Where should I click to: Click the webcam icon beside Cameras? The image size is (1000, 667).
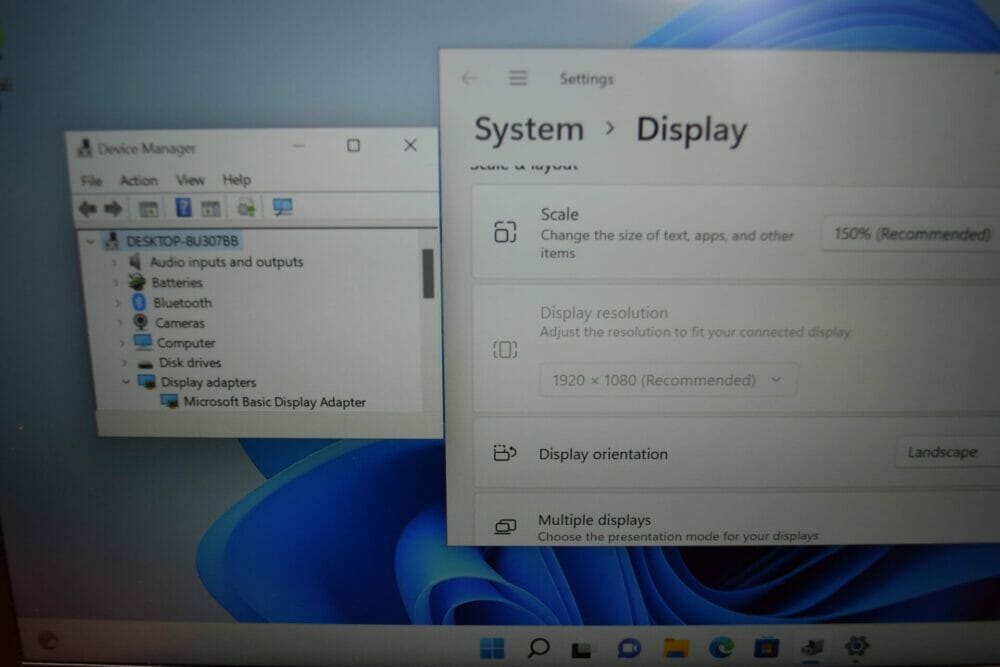141,322
